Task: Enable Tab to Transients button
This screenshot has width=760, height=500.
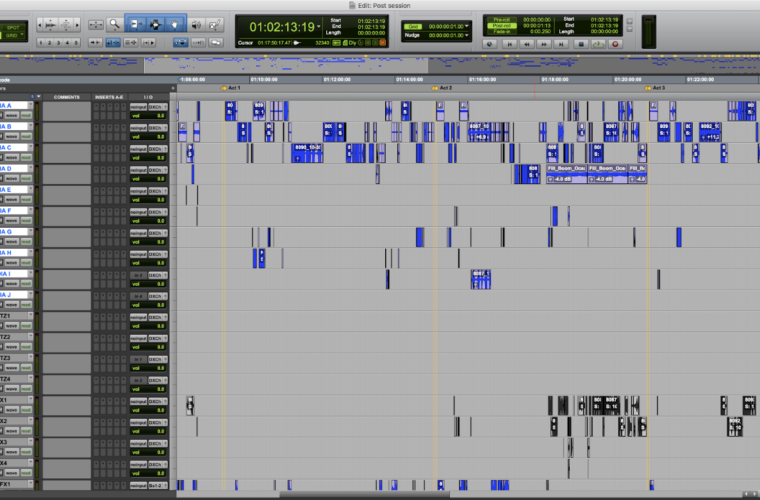Action: [x=95, y=43]
